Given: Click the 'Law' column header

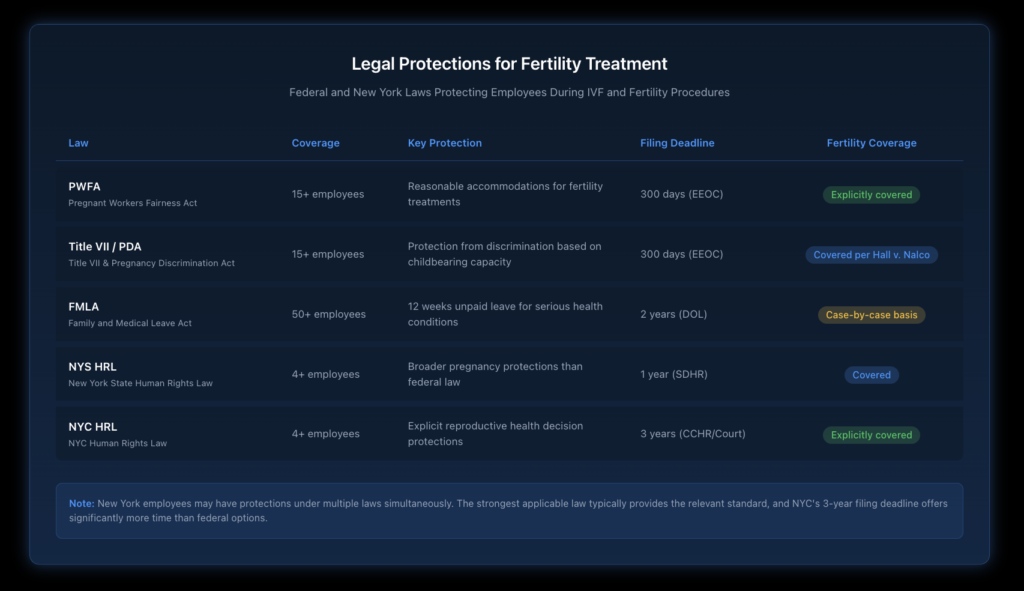Looking at the screenshot, I should (78, 143).
